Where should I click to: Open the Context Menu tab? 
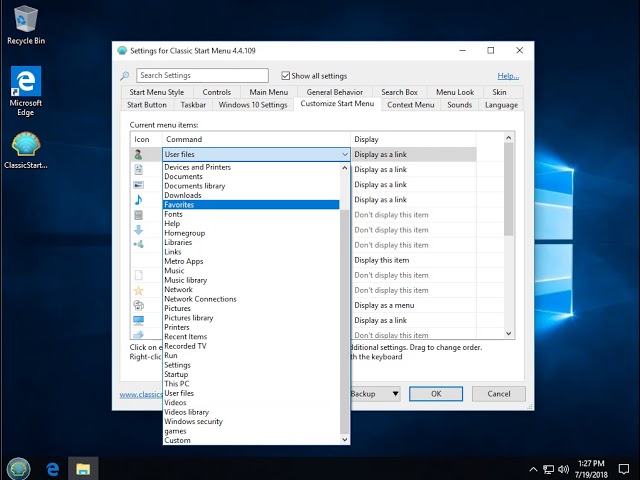click(411, 105)
